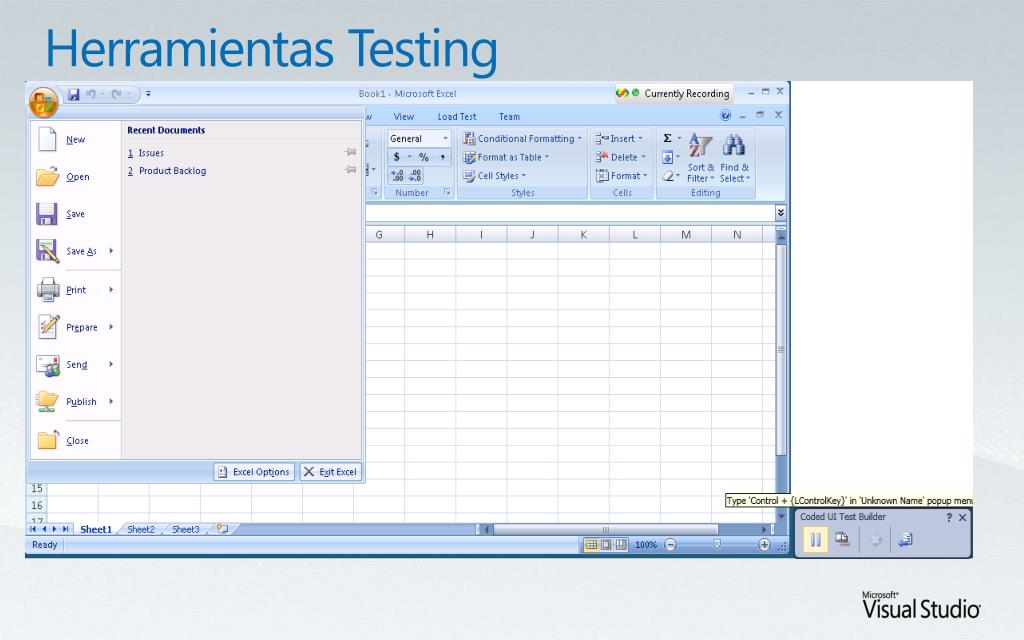This screenshot has height=640, width=1024.
Task: Click the Excel Help question icon
Action: pos(726,116)
